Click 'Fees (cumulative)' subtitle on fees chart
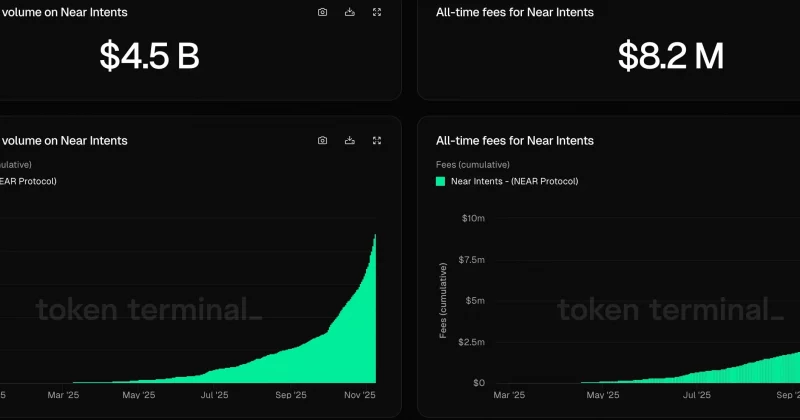800x420 pixels. (x=472, y=165)
